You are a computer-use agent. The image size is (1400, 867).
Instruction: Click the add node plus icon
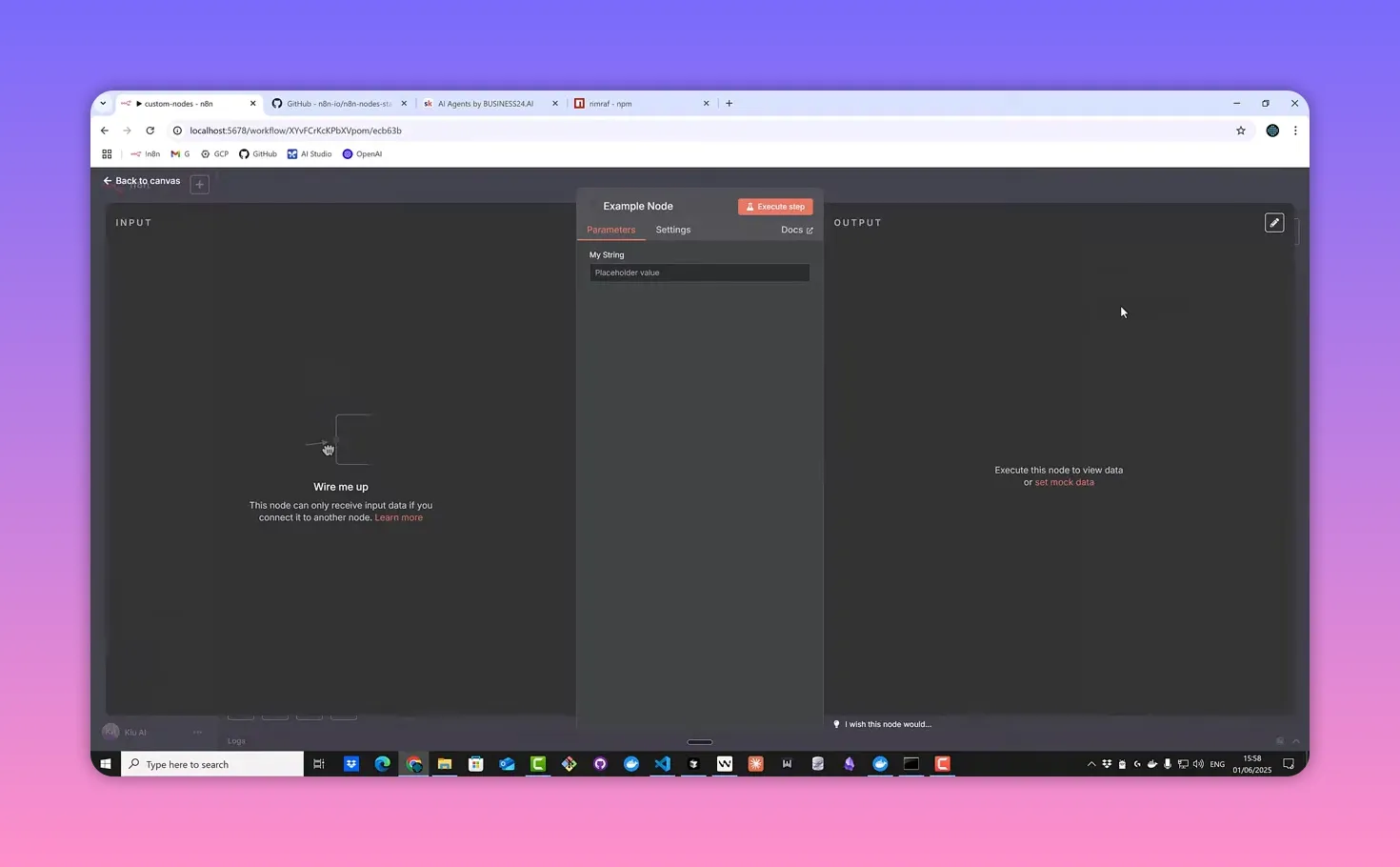pyautogui.click(x=199, y=184)
